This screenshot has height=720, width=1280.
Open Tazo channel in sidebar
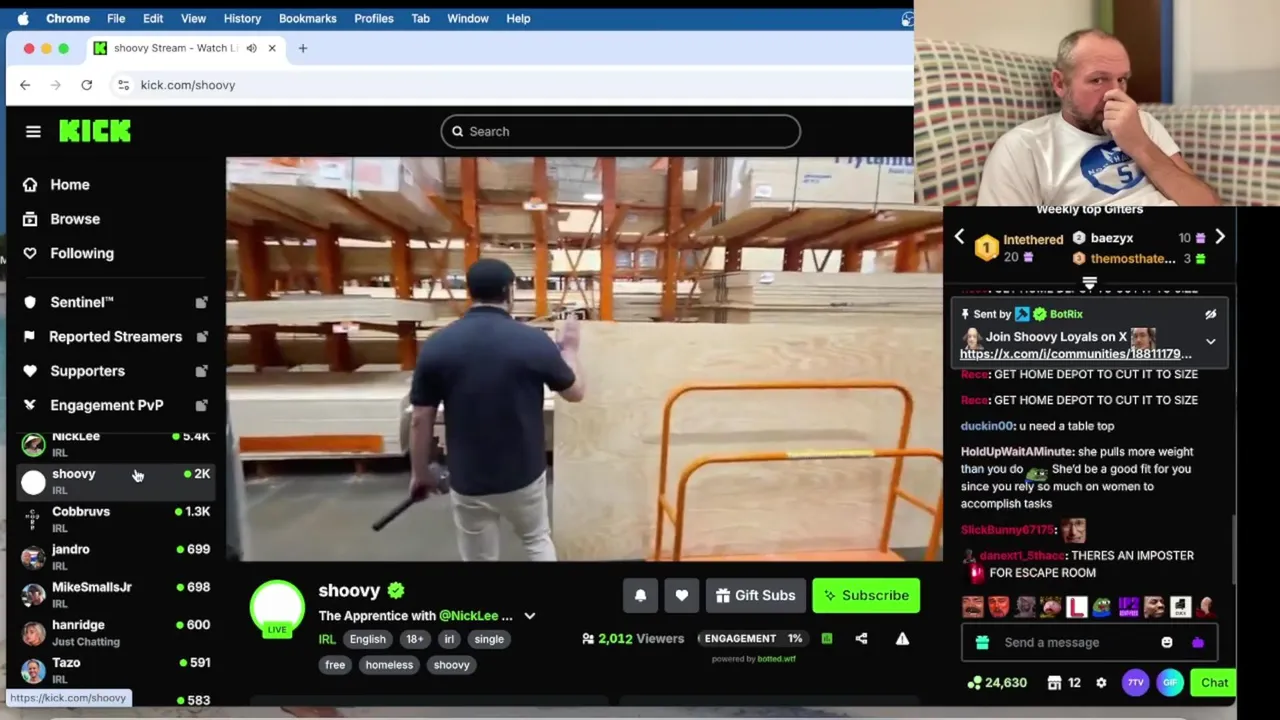(115, 670)
